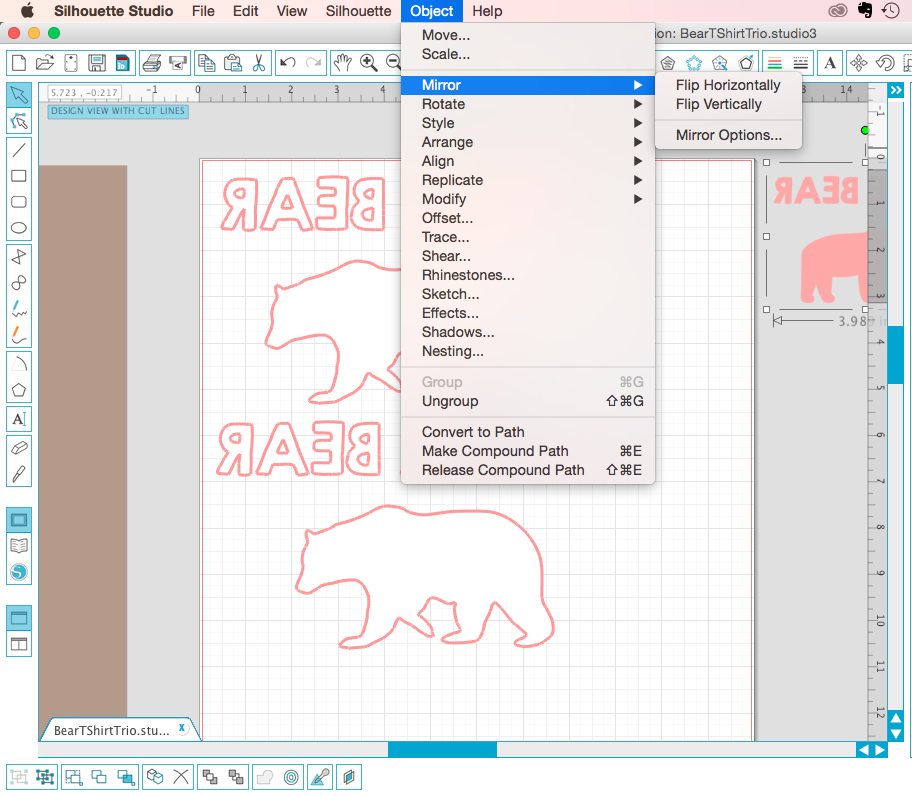Click the Delete X icon in bottom toolbar
912x796 pixels.
[181, 777]
